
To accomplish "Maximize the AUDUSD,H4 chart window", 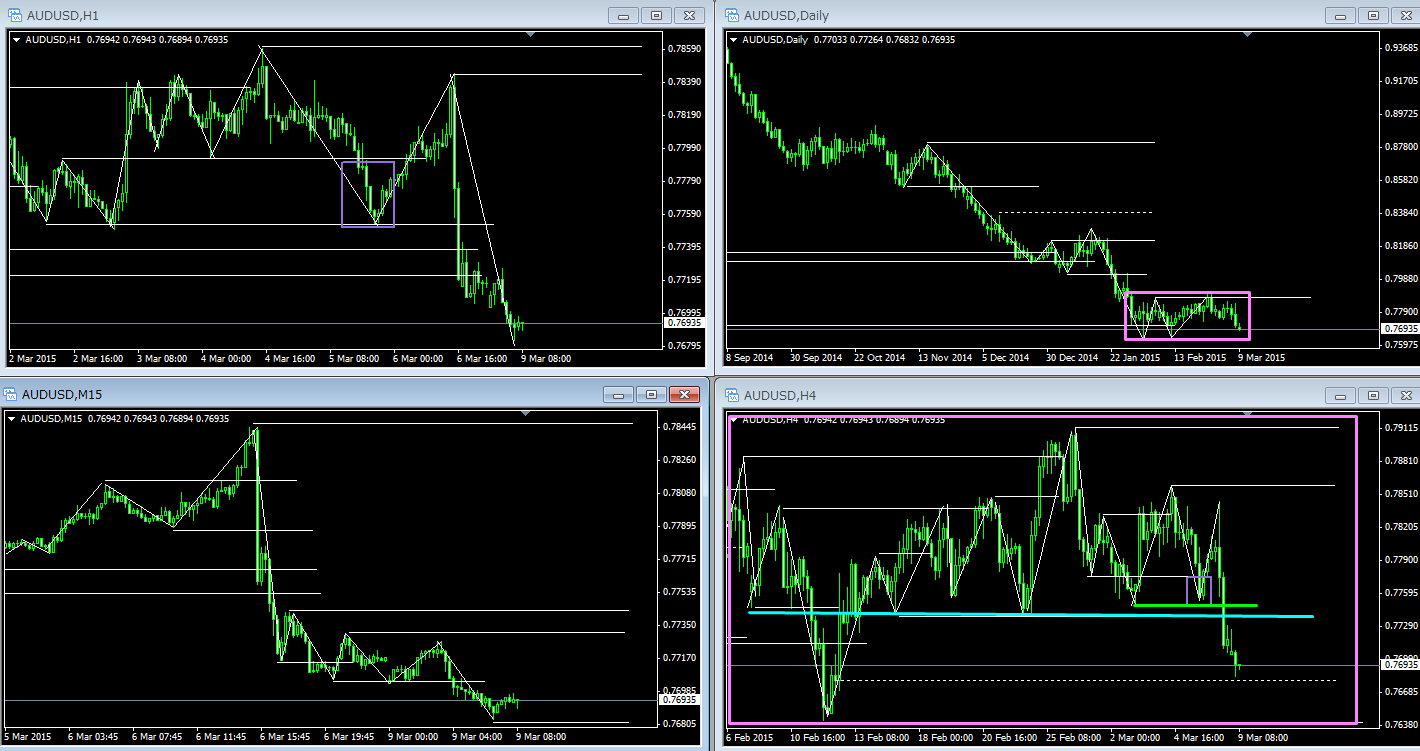I will pyautogui.click(x=1373, y=395).
